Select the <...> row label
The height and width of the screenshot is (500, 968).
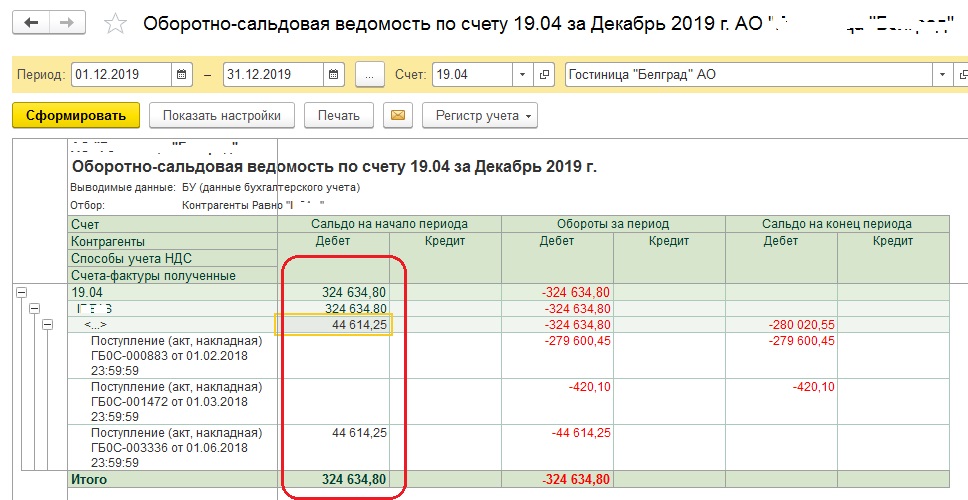pos(96,325)
